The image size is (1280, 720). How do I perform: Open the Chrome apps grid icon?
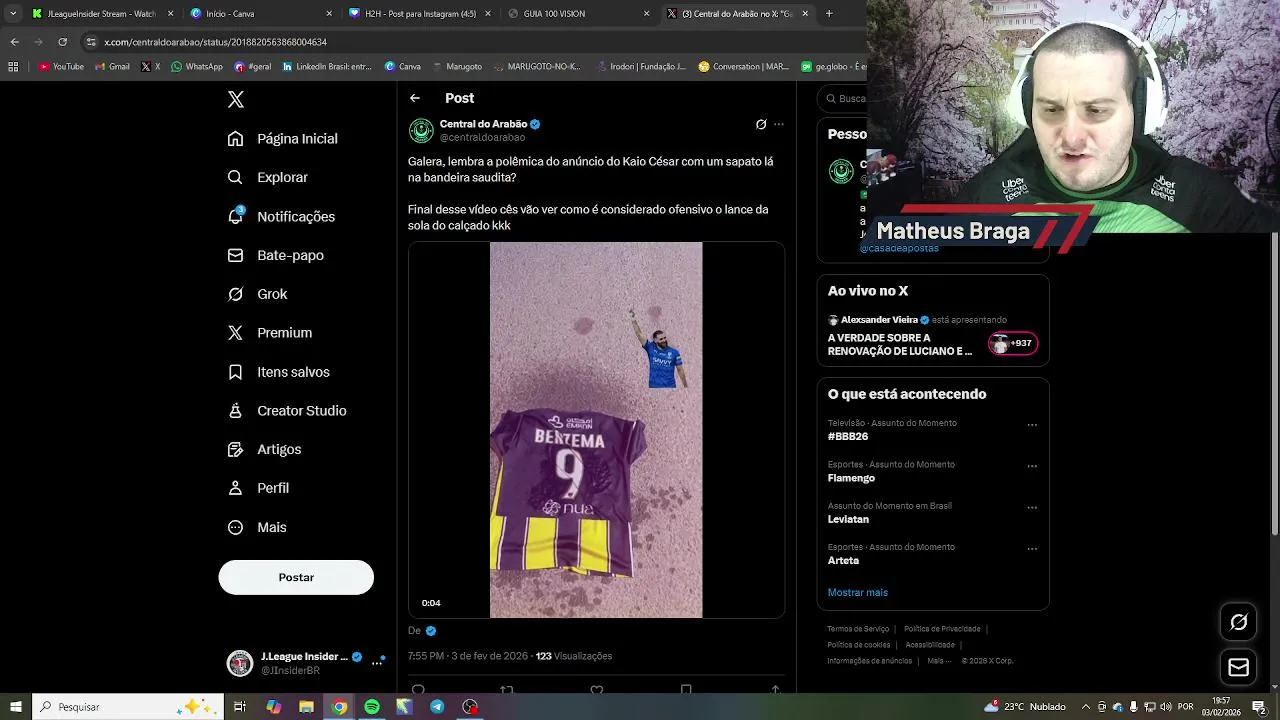(13, 67)
